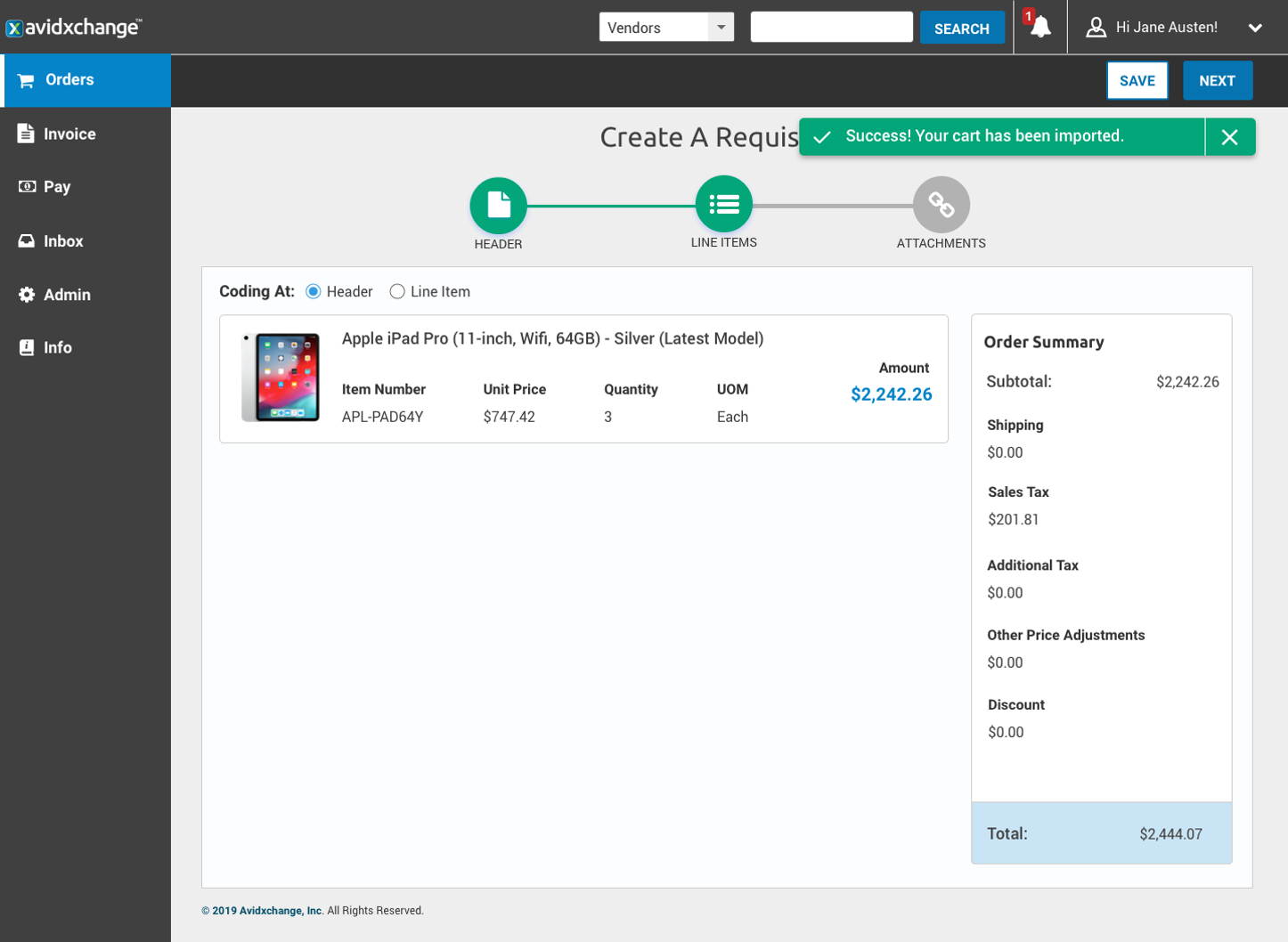
Task: Click the Subtotal value in Order Summary
Action: (x=1187, y=382)
